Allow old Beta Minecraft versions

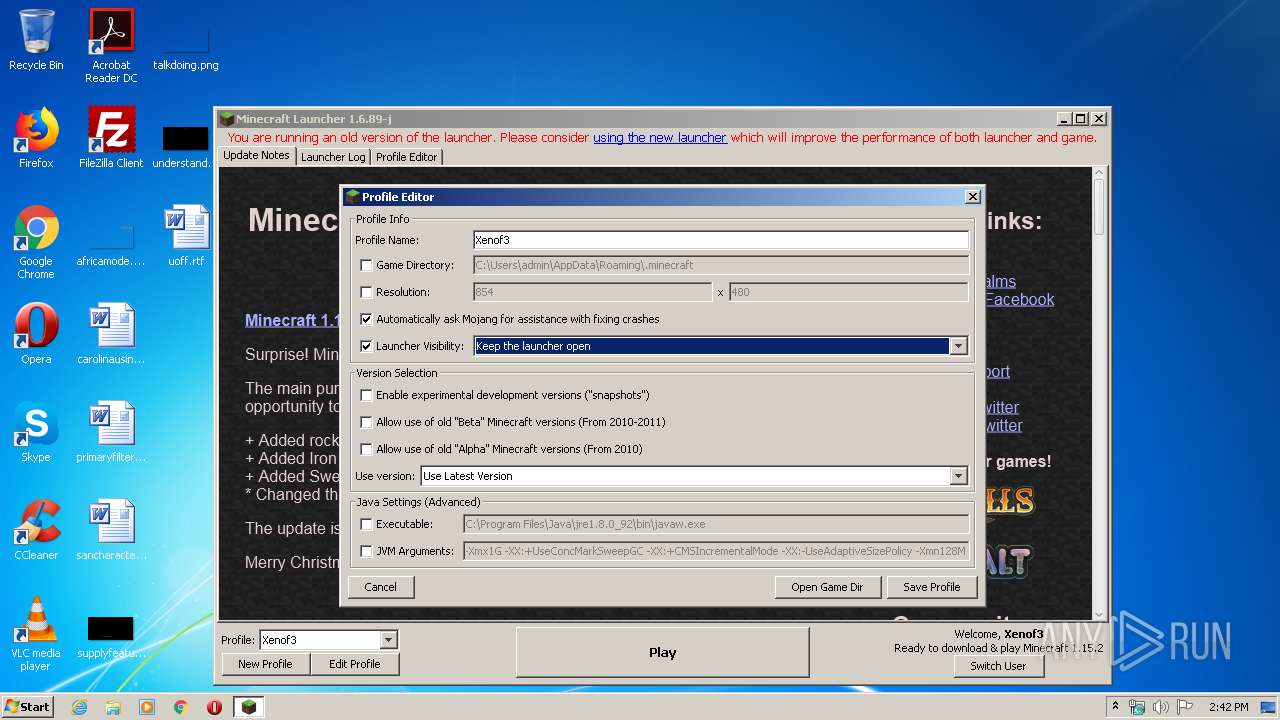[366, 422]
